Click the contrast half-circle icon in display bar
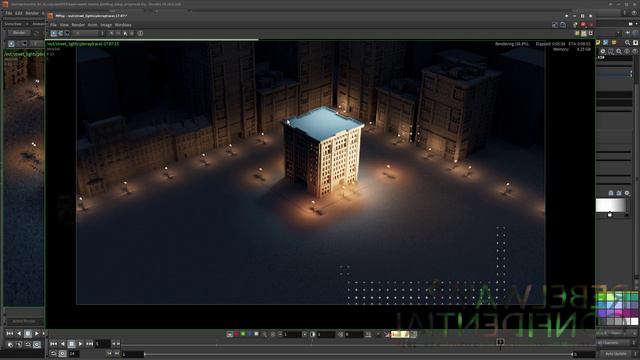 [313, 334]
